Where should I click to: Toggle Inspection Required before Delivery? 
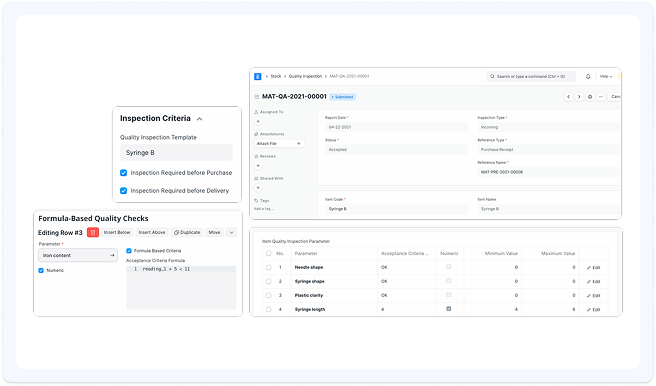[123, 191]
